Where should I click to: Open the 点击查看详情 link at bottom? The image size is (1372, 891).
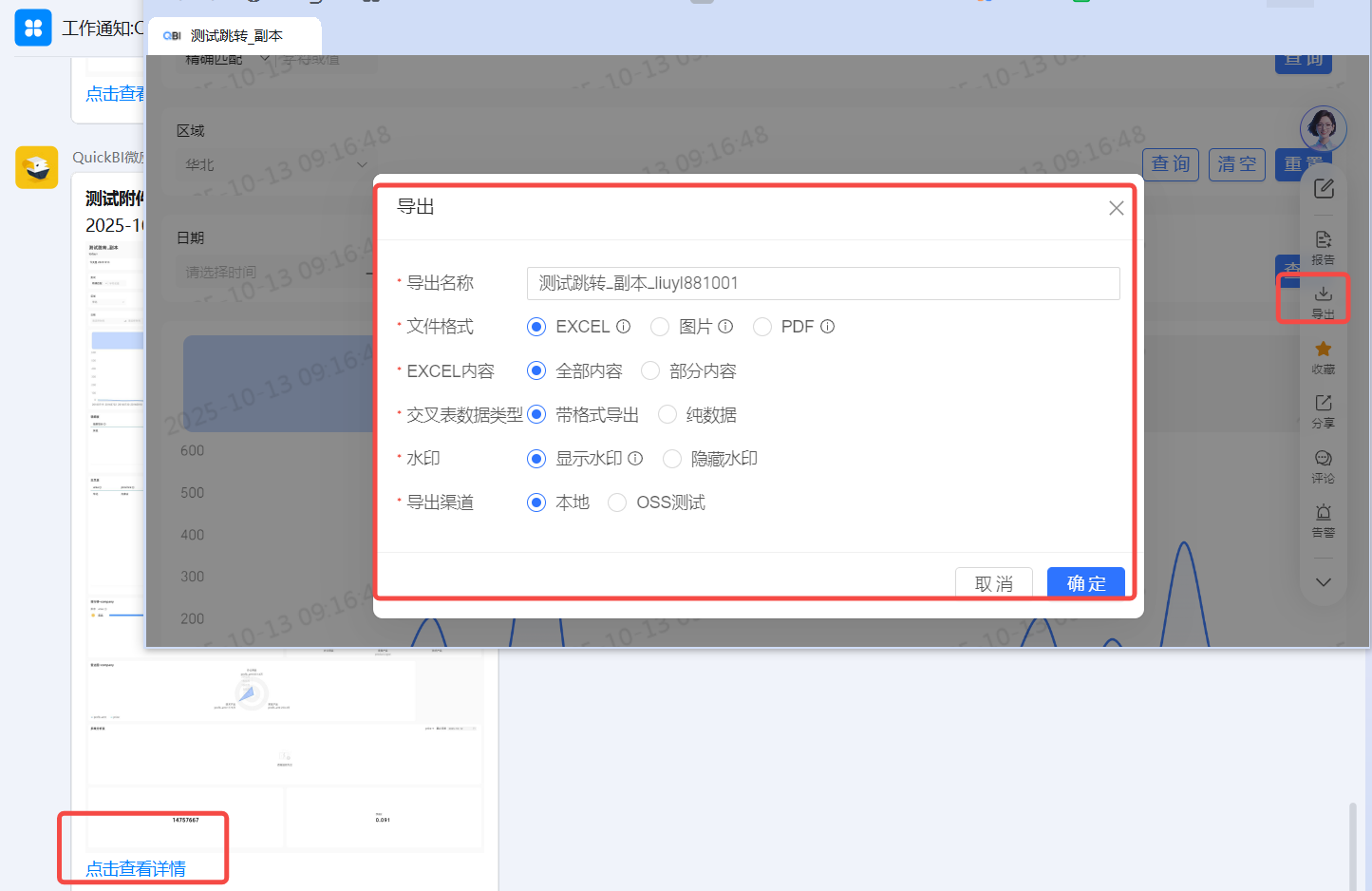(136, 868)
